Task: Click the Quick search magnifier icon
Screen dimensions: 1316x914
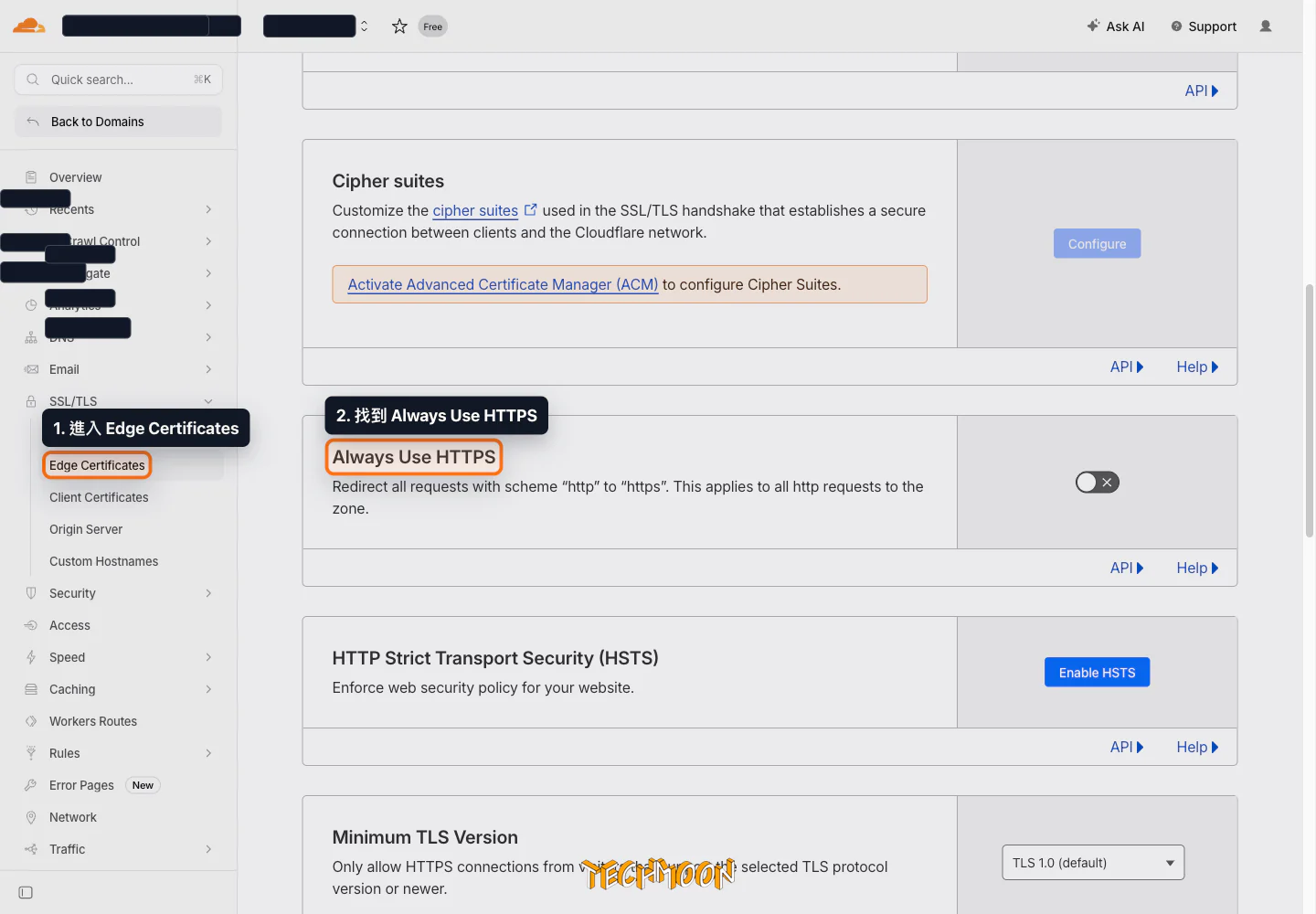Action: coord(33,80)
